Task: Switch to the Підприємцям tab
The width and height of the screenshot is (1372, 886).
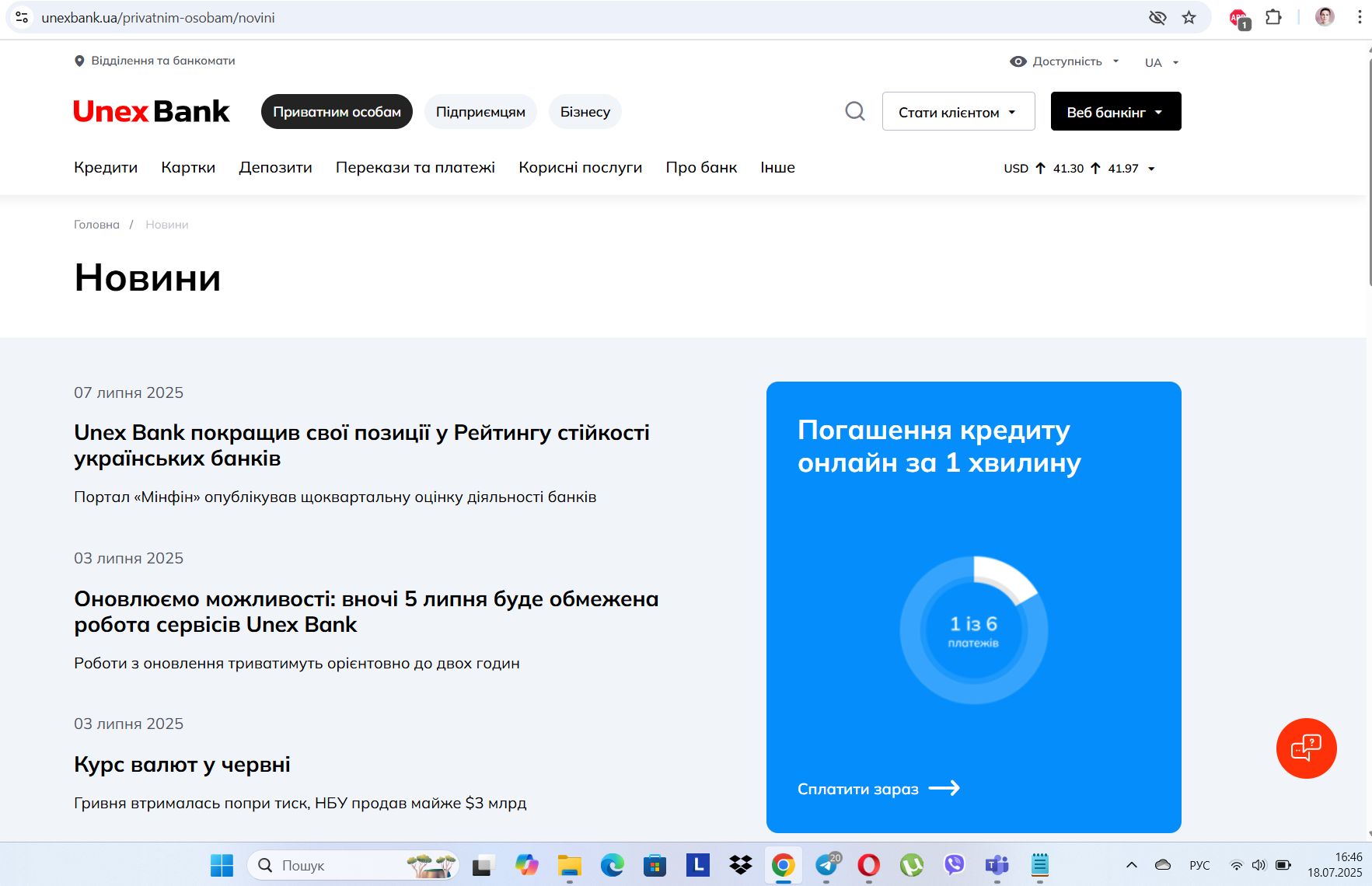Action: pyautogui.click(x=480, y=112)
